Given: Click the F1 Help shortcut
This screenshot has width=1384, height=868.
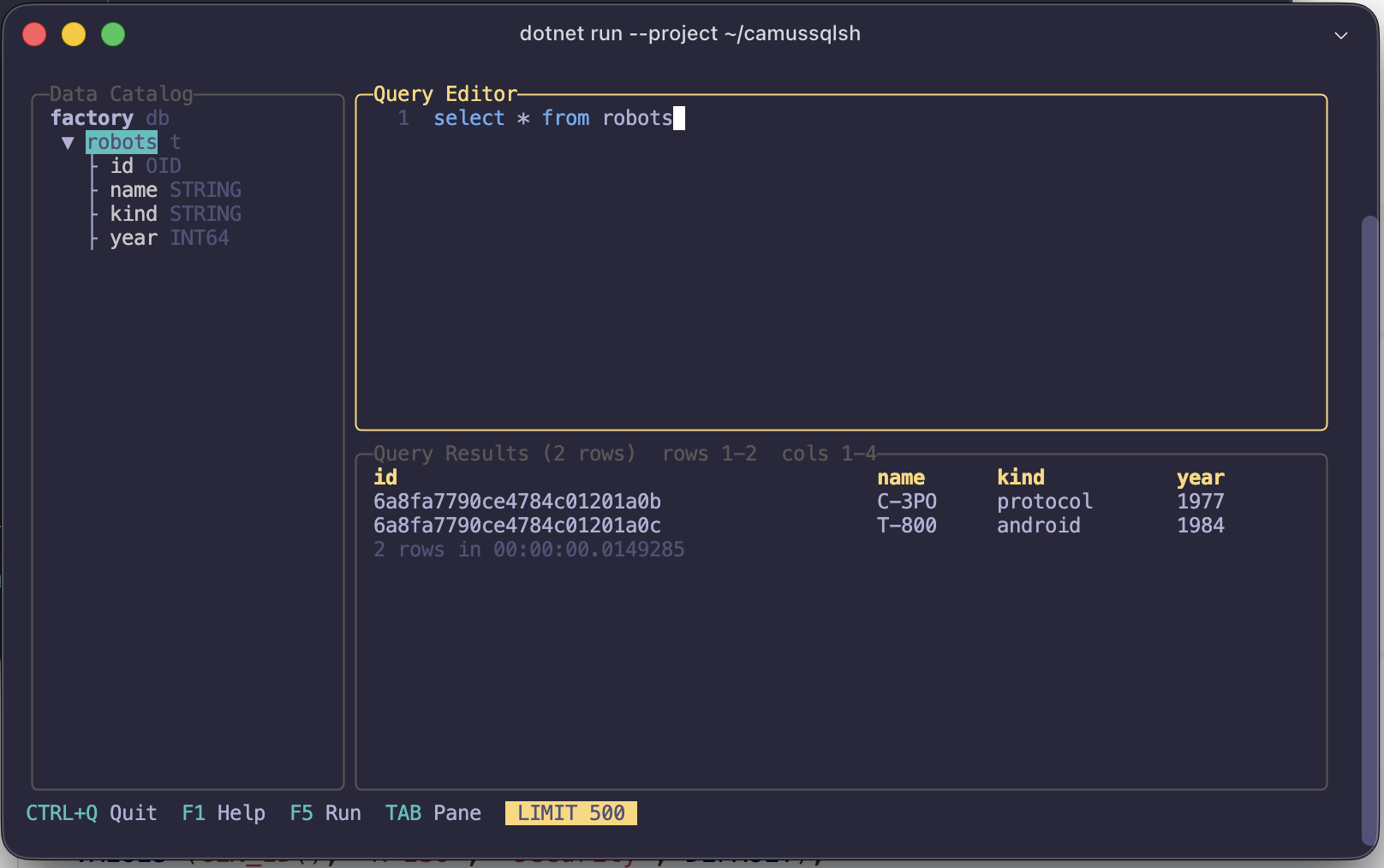Looking at the screenshot, I should [224, 813].
